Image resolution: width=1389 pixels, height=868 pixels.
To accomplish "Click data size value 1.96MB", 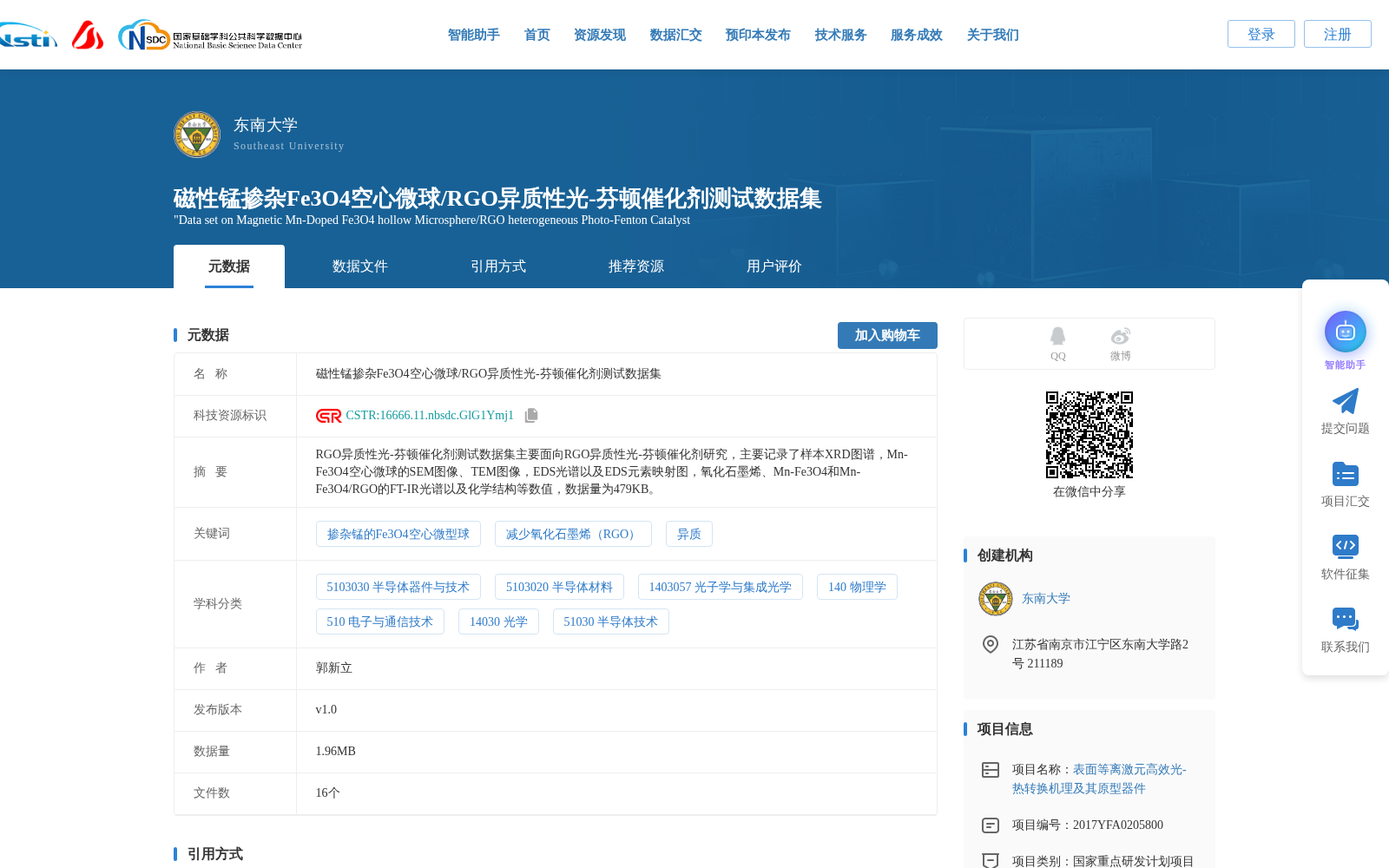I will click(x=336, y=752).
